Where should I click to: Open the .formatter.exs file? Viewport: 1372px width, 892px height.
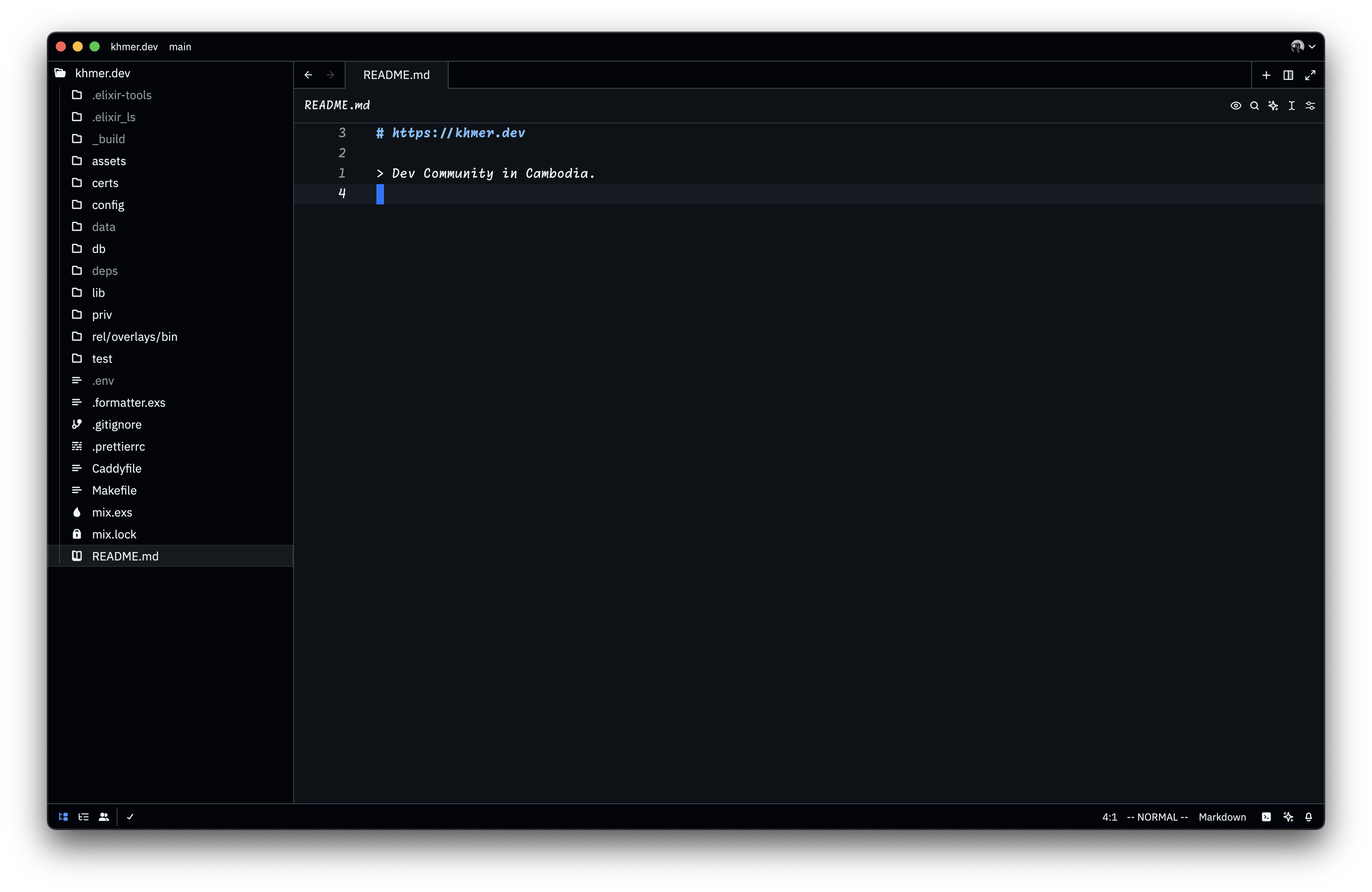pyautogui.click(x=171, y=402)
